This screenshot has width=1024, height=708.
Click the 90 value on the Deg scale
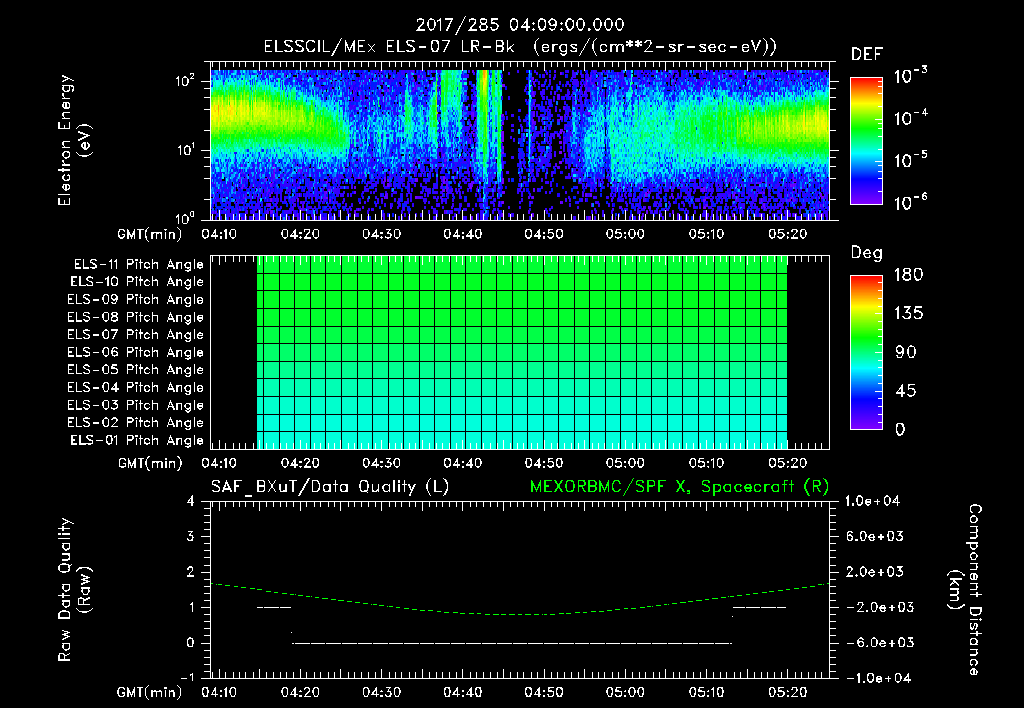(x=905, y=353)
